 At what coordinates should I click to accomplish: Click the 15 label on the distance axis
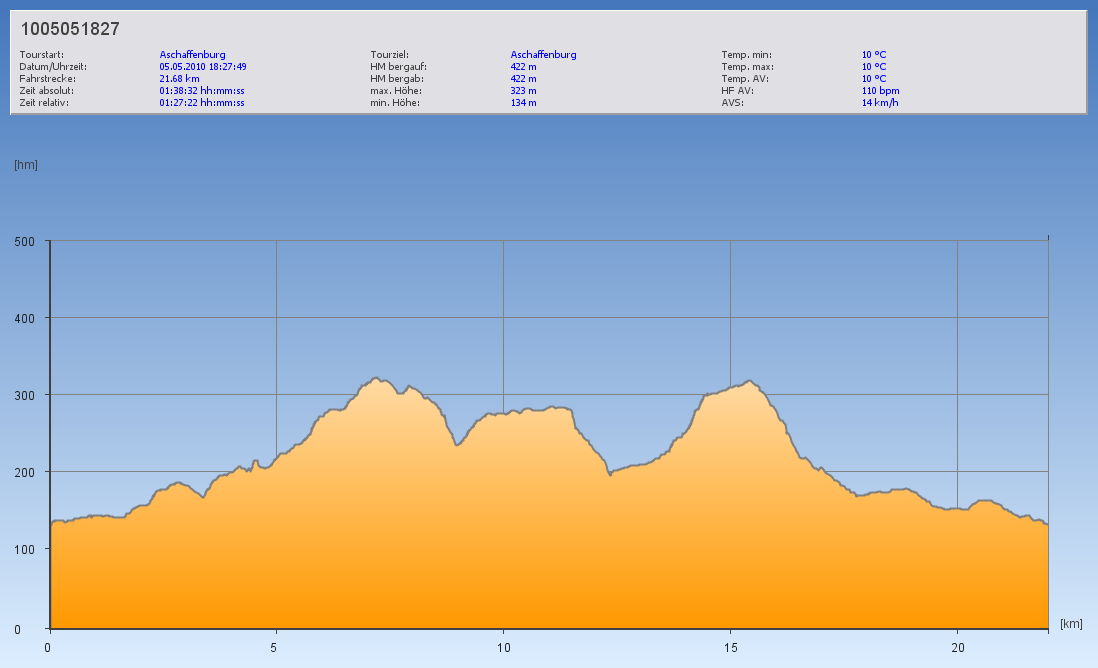[730, 647]
